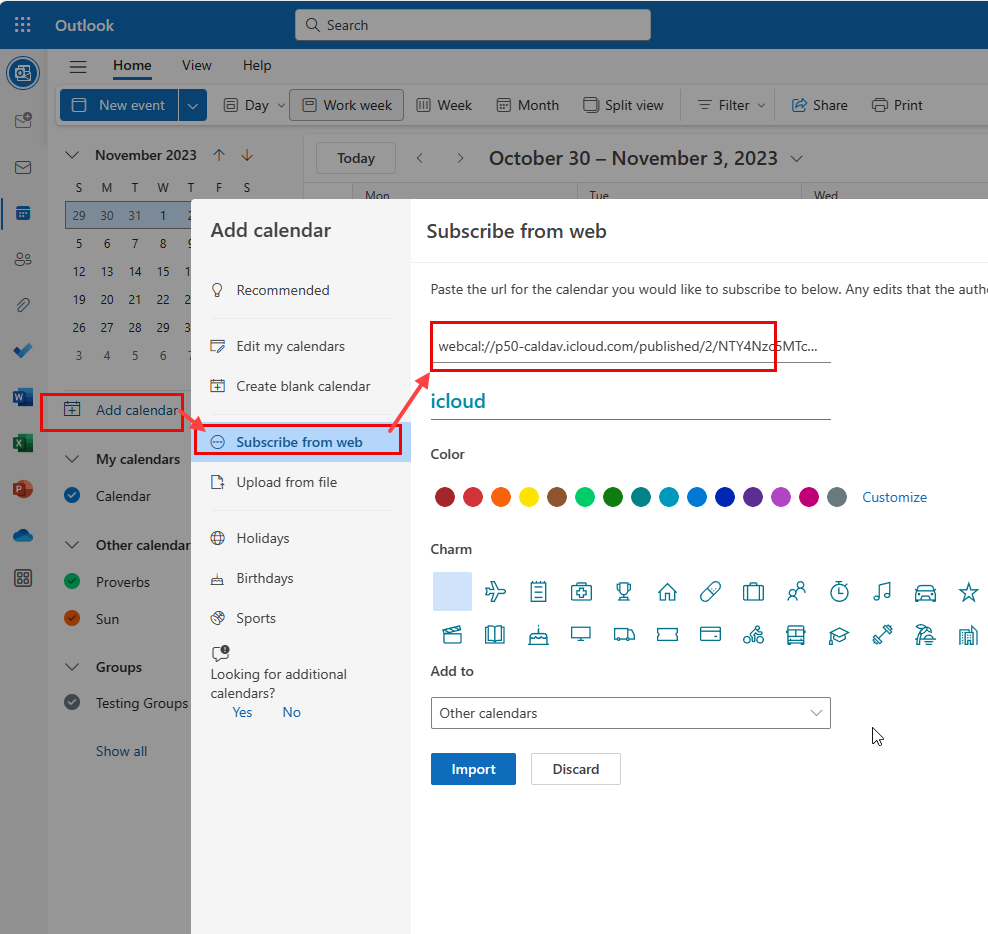The width and height of the screenshot is (988, 934).
Task: Switch to the Home tab
Action: (x=132, y=66)
